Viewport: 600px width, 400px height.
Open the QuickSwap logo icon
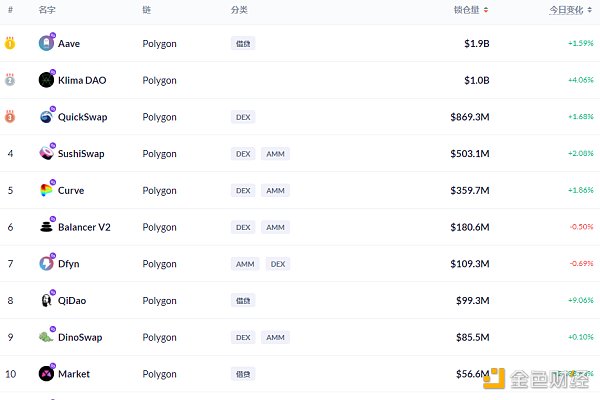click(x=46, y=116)
